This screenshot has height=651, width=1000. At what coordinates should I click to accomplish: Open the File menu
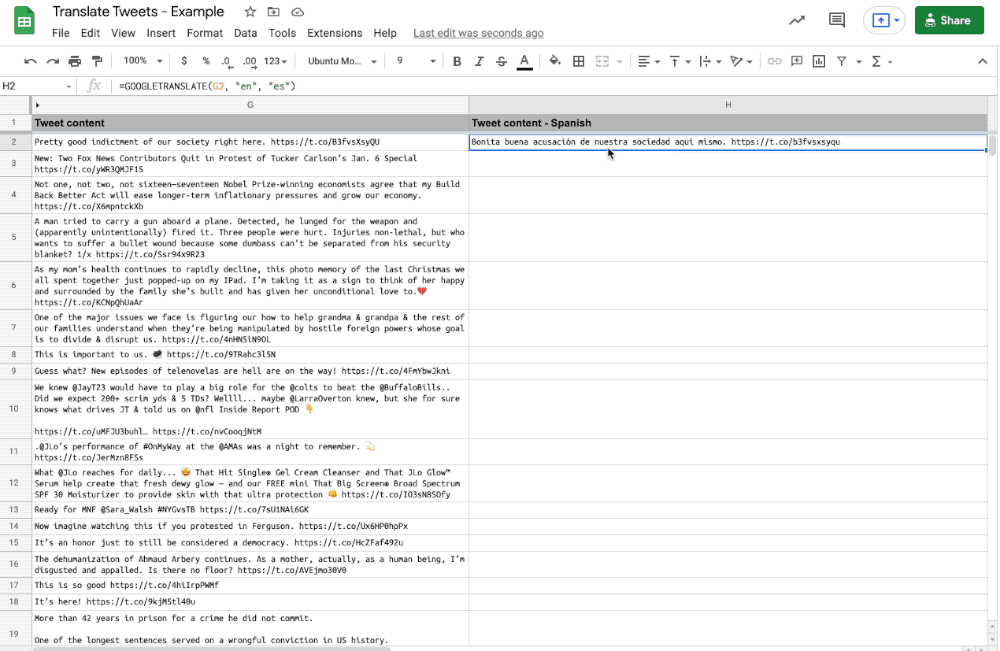(61, 33)
